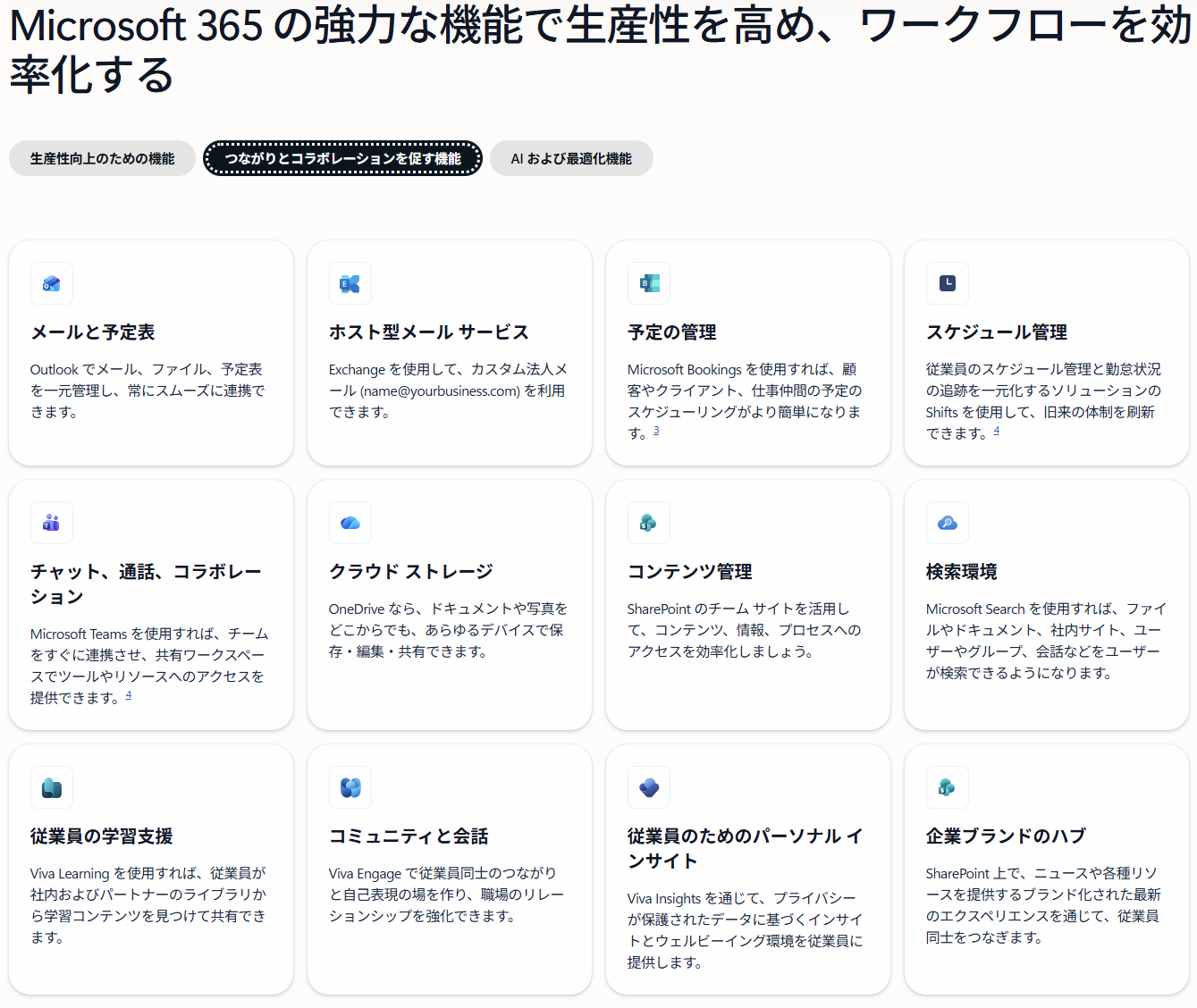Click the OneDrive description text in storage card
This screenshot has width=1197, height=1008.
449,630
